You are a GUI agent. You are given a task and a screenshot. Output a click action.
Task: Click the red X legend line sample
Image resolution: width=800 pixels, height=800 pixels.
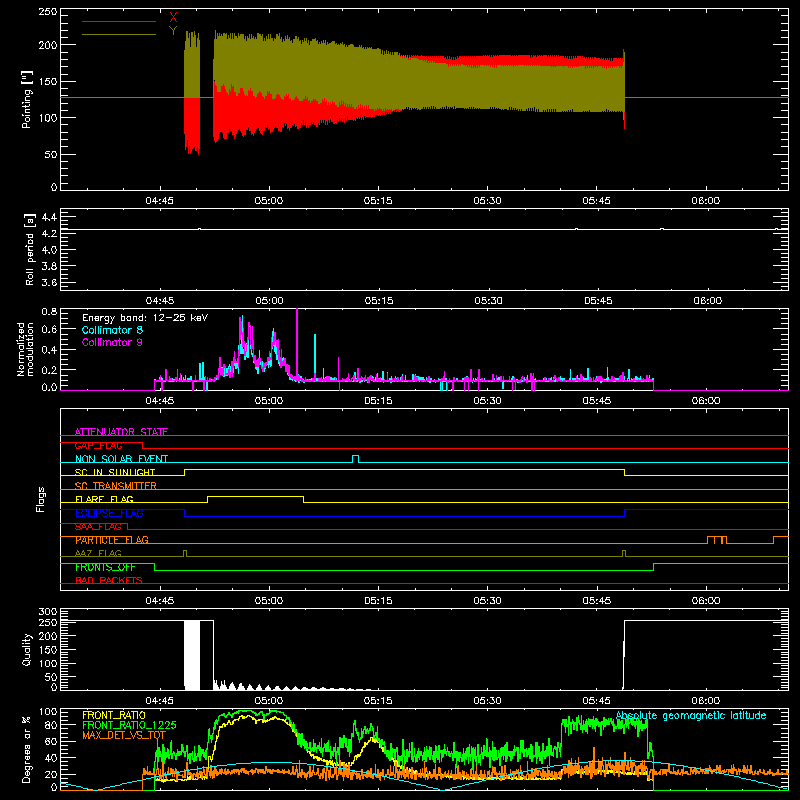(x=119, y=21)
